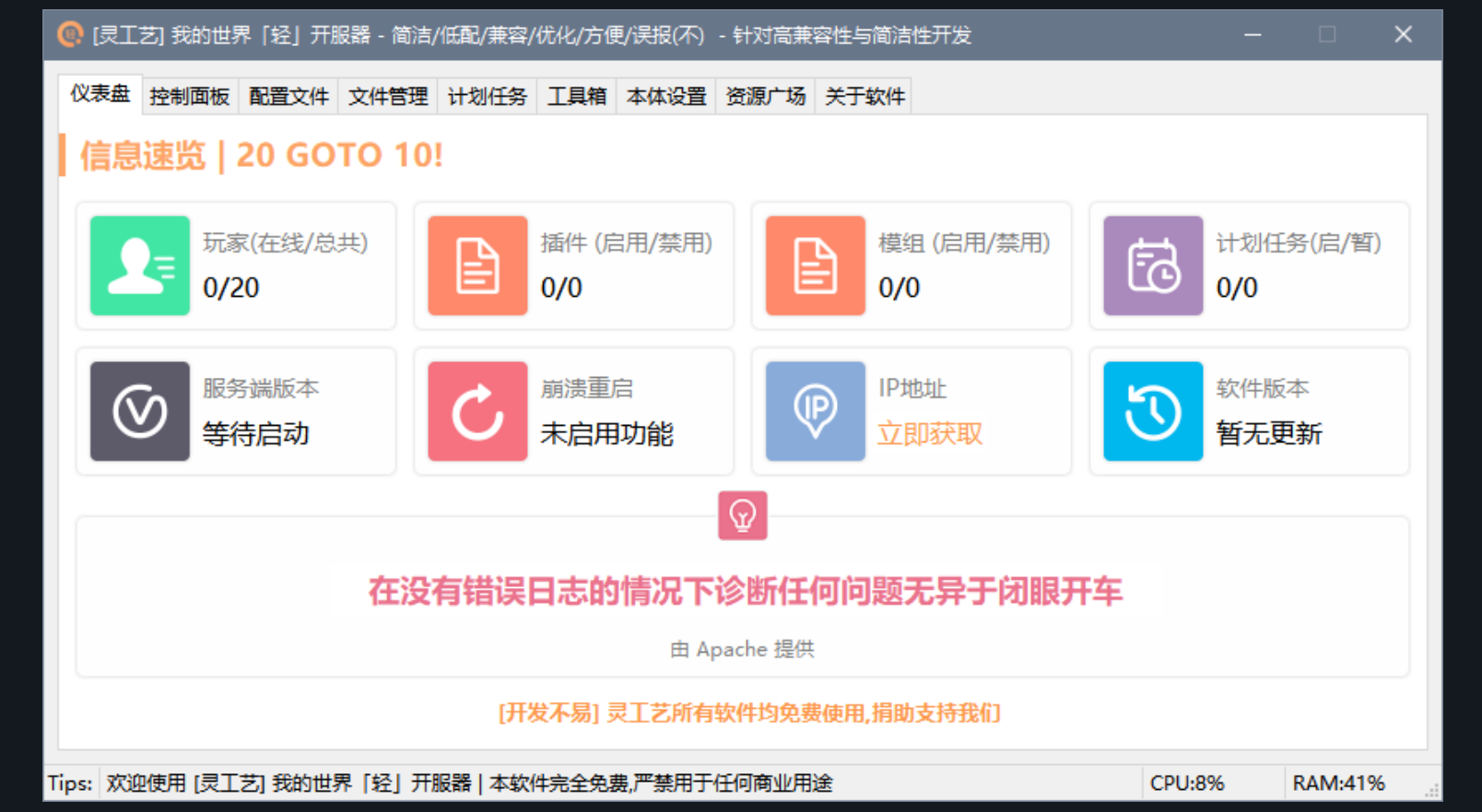Click the 未启用功能 crash restart status

[x=607, y=433]
